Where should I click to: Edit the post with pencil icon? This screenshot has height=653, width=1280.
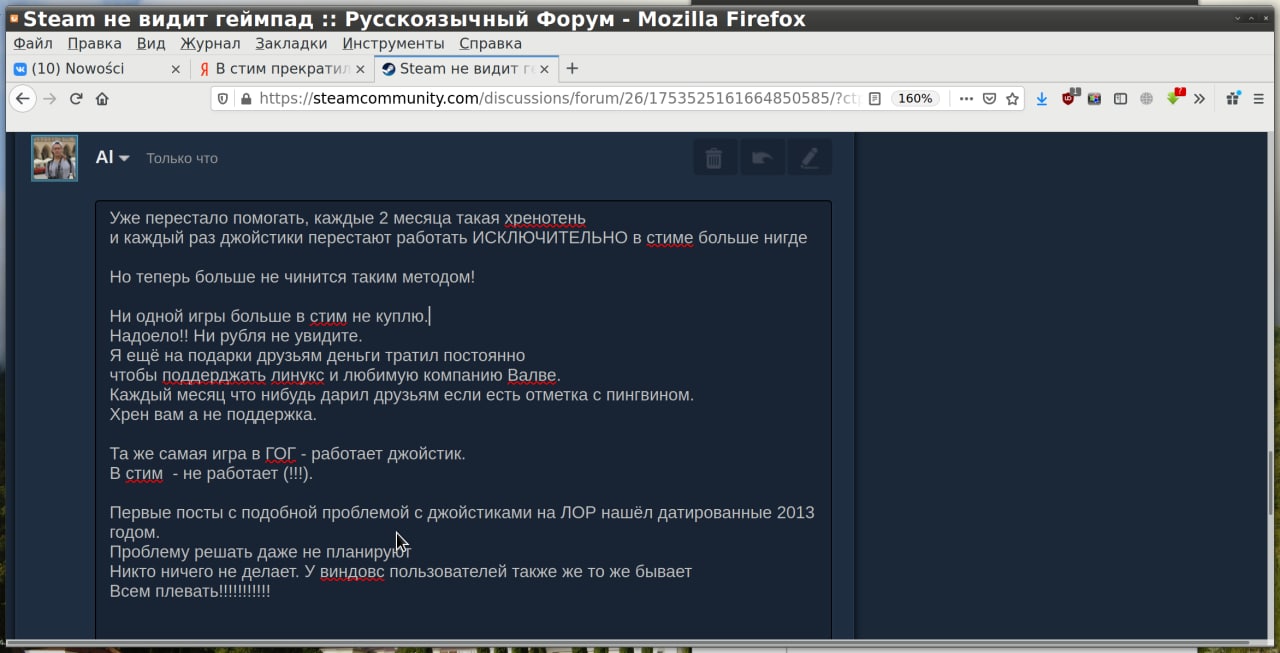pos(809,158)
